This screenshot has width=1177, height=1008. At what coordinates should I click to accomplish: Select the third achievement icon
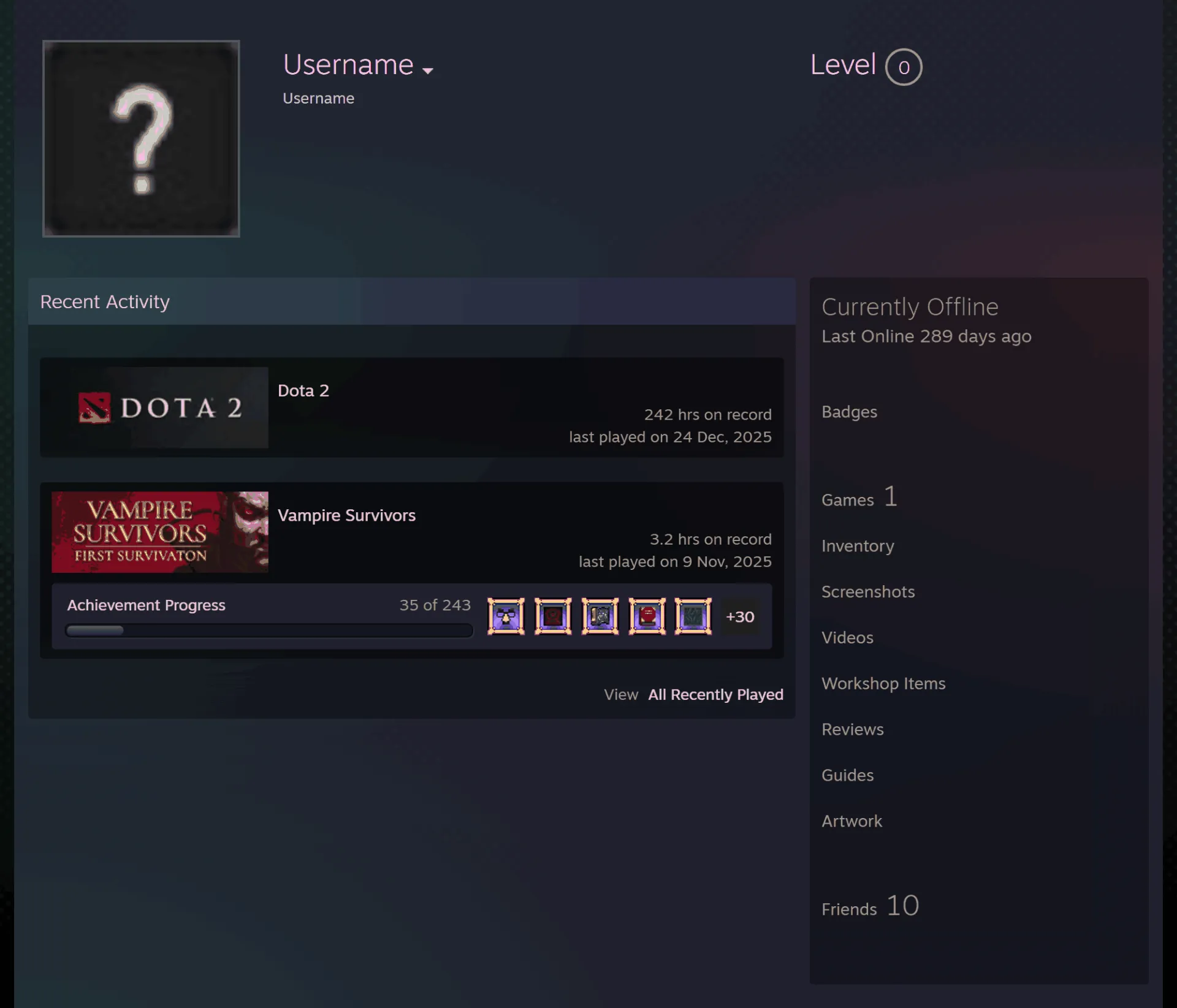[x=600, y=616]
